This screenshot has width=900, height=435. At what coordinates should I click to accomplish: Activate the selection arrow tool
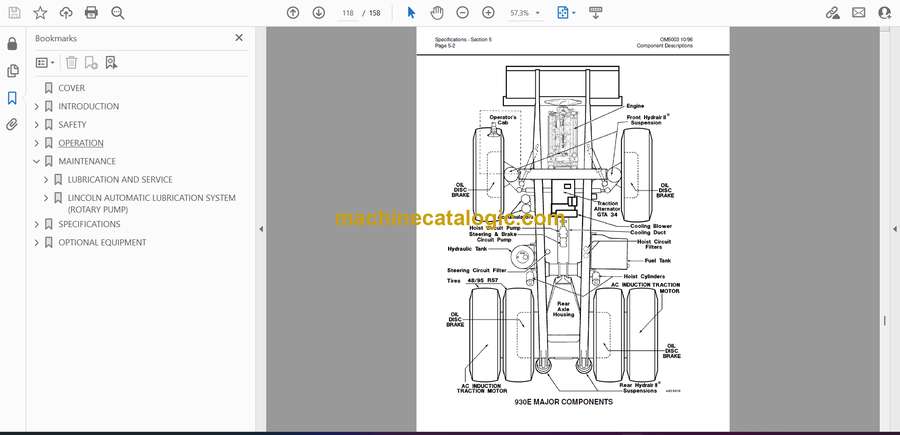[411, 13]
